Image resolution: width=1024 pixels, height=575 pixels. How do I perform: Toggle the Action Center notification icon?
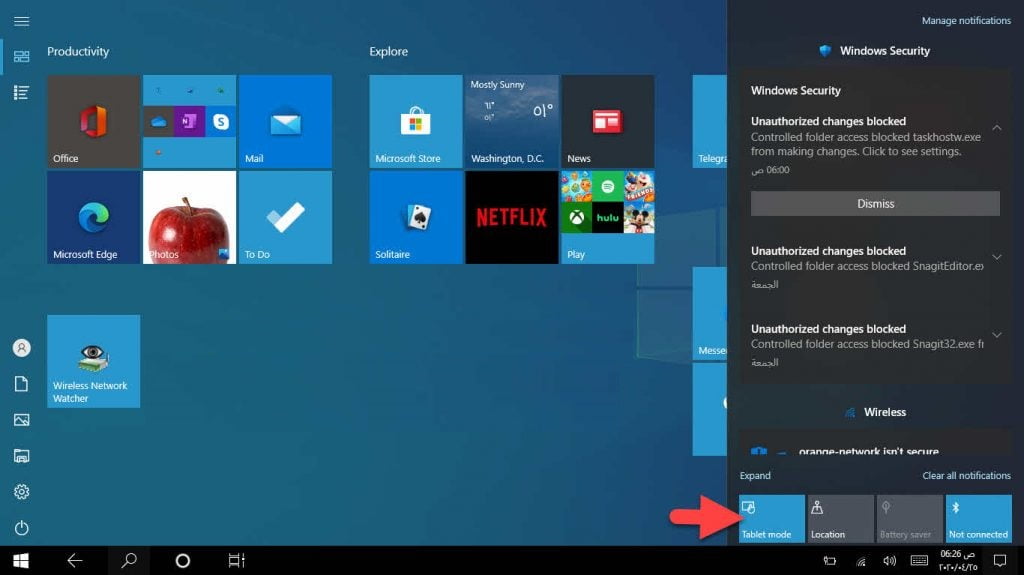tap(1000, 561)
